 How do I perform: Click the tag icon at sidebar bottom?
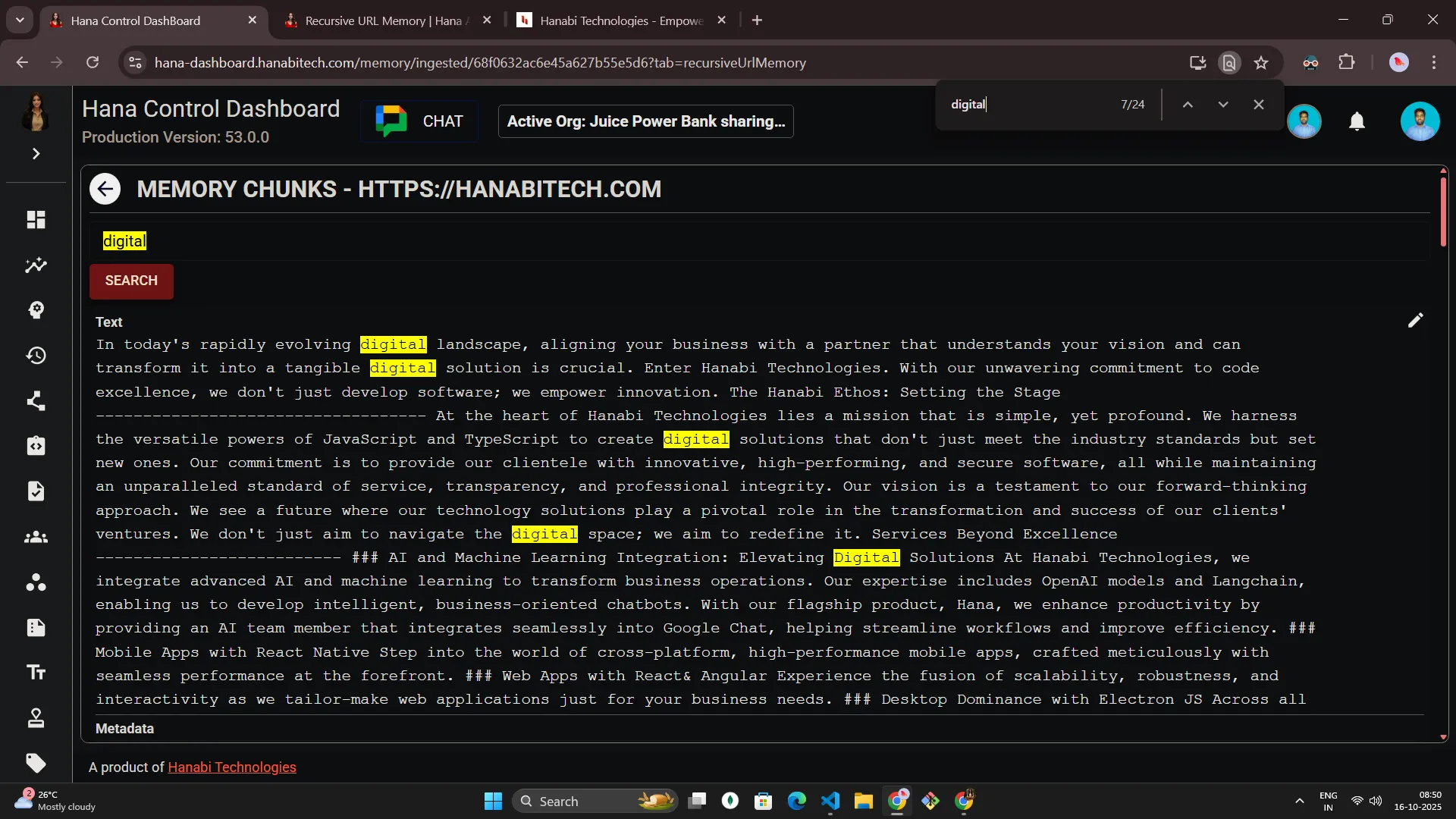click(36, 763)
